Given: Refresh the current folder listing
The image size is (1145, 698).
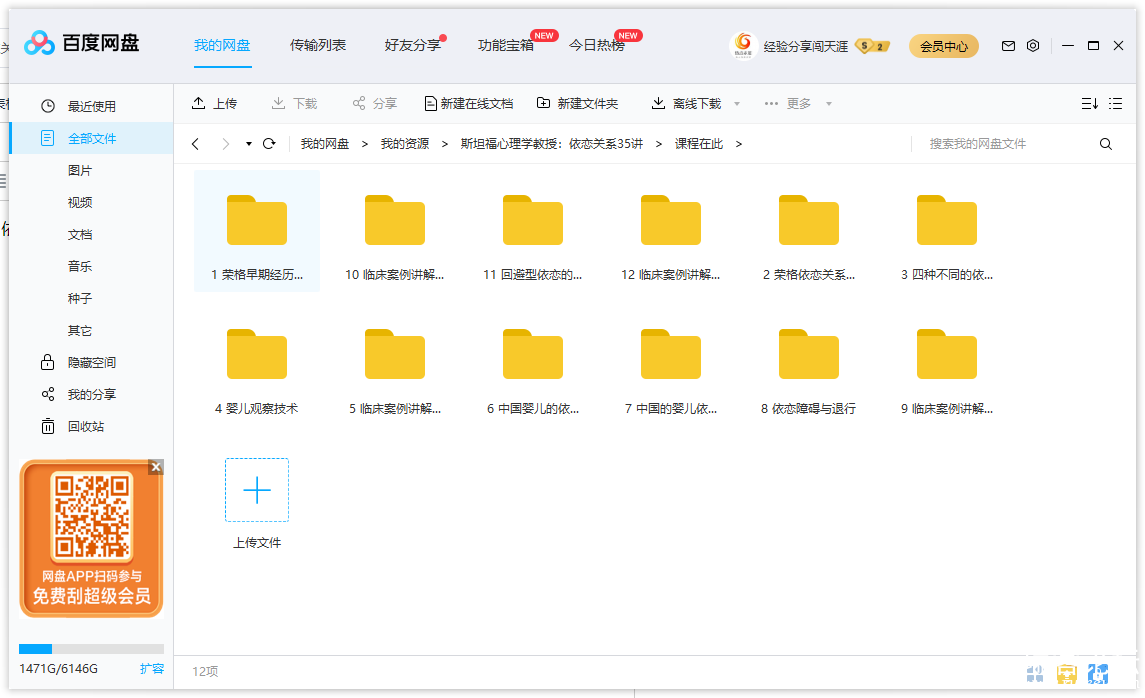Looking at the screenshot, I should [x=269, y=144].
